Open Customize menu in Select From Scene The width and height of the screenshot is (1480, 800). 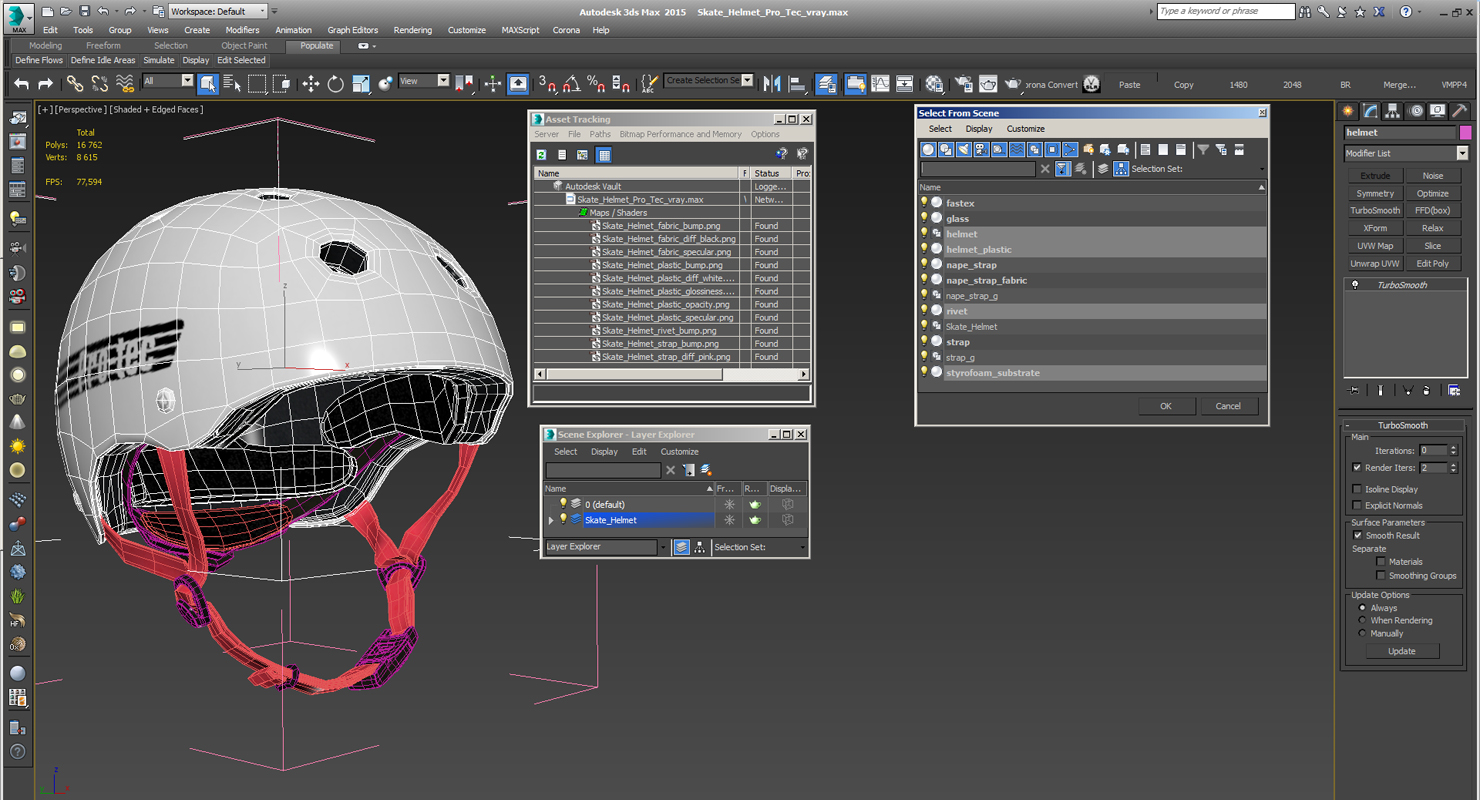[x=1025, y=129]
